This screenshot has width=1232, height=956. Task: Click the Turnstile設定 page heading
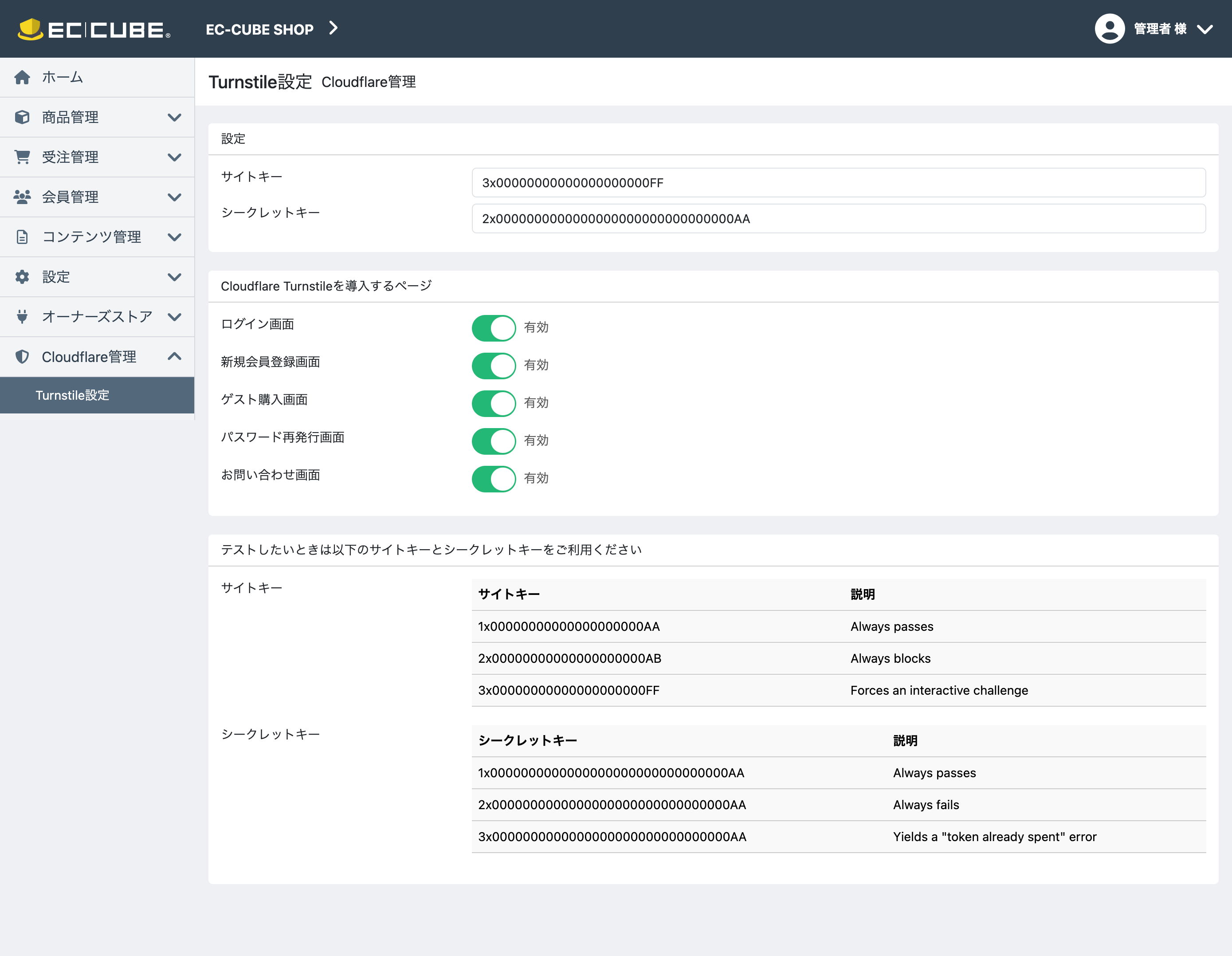(260, 82)
